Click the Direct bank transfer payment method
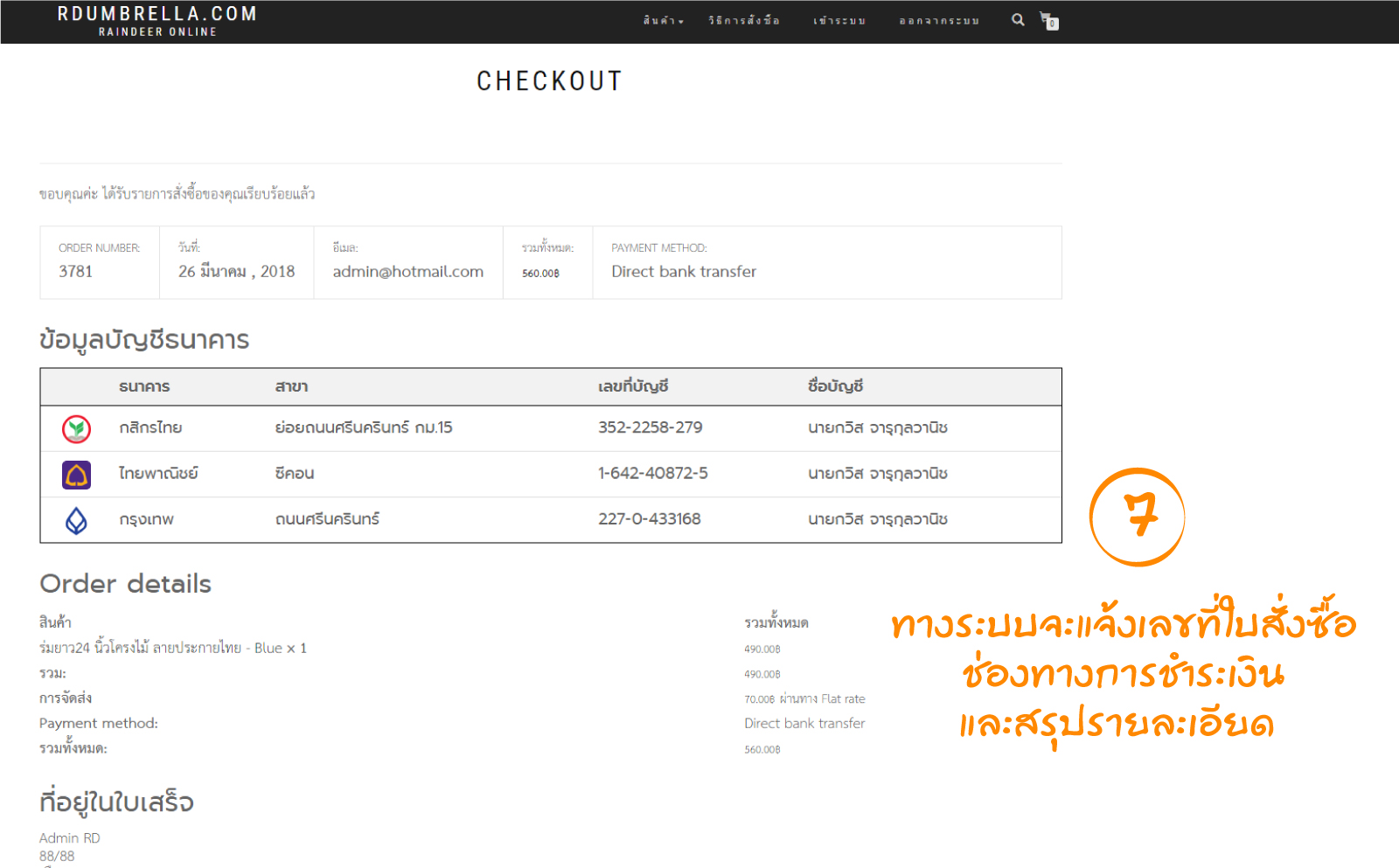Viewport: 1399px width, 868px height. [684, 272]
